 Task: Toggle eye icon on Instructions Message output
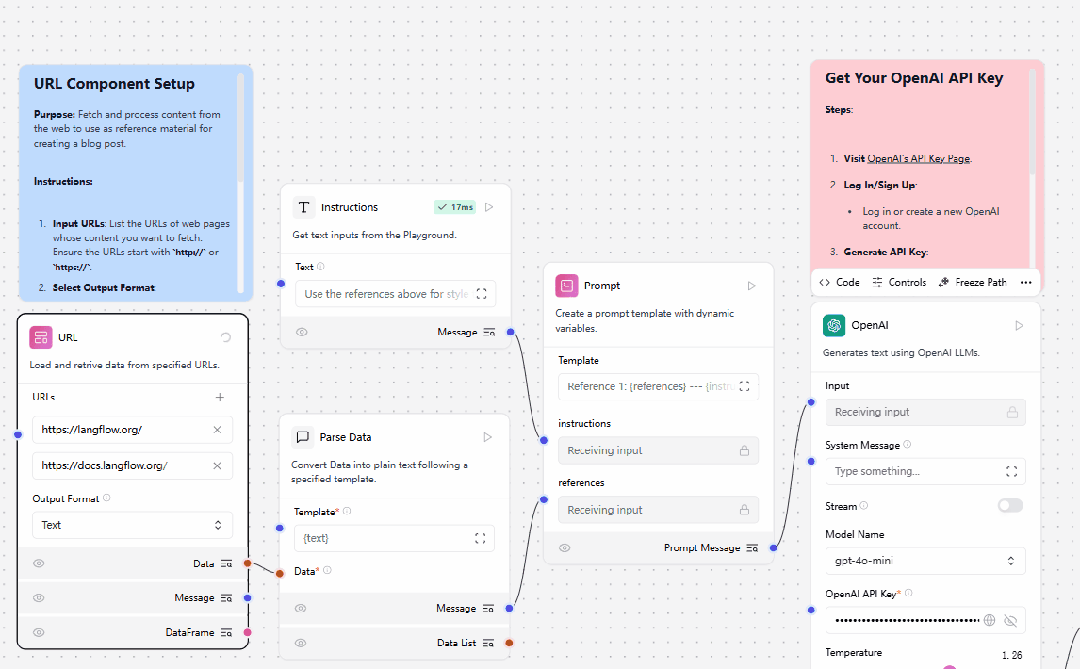[302, 332]
